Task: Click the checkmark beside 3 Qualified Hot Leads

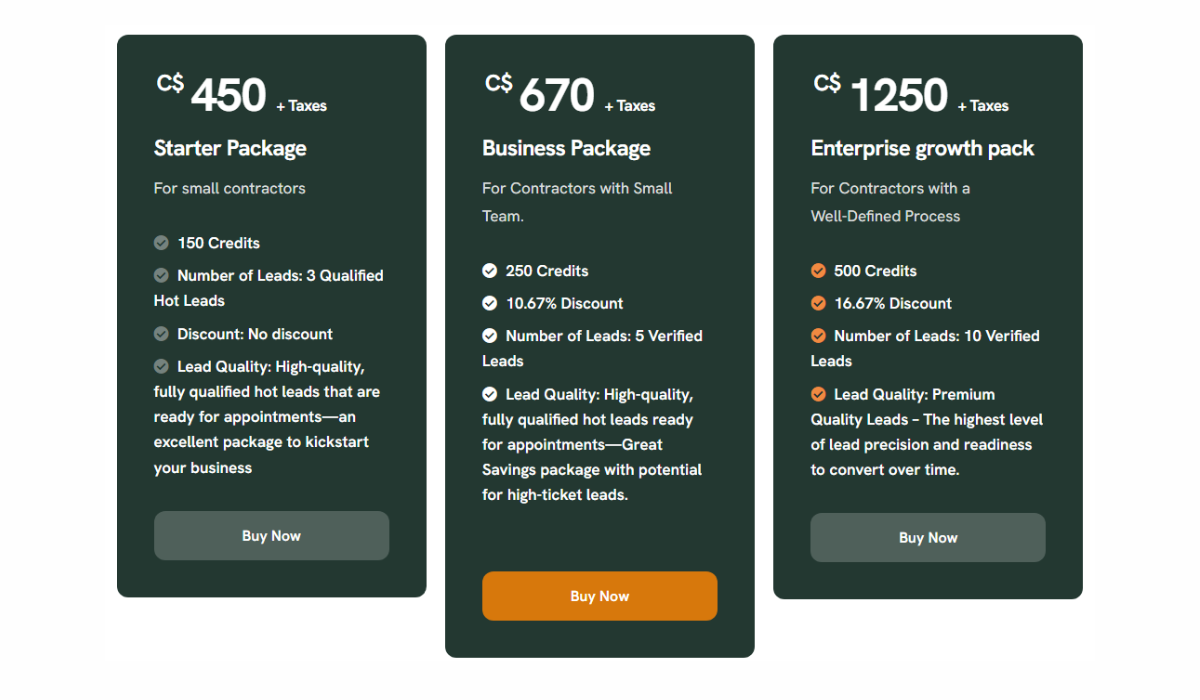Action: pos(161,275)
